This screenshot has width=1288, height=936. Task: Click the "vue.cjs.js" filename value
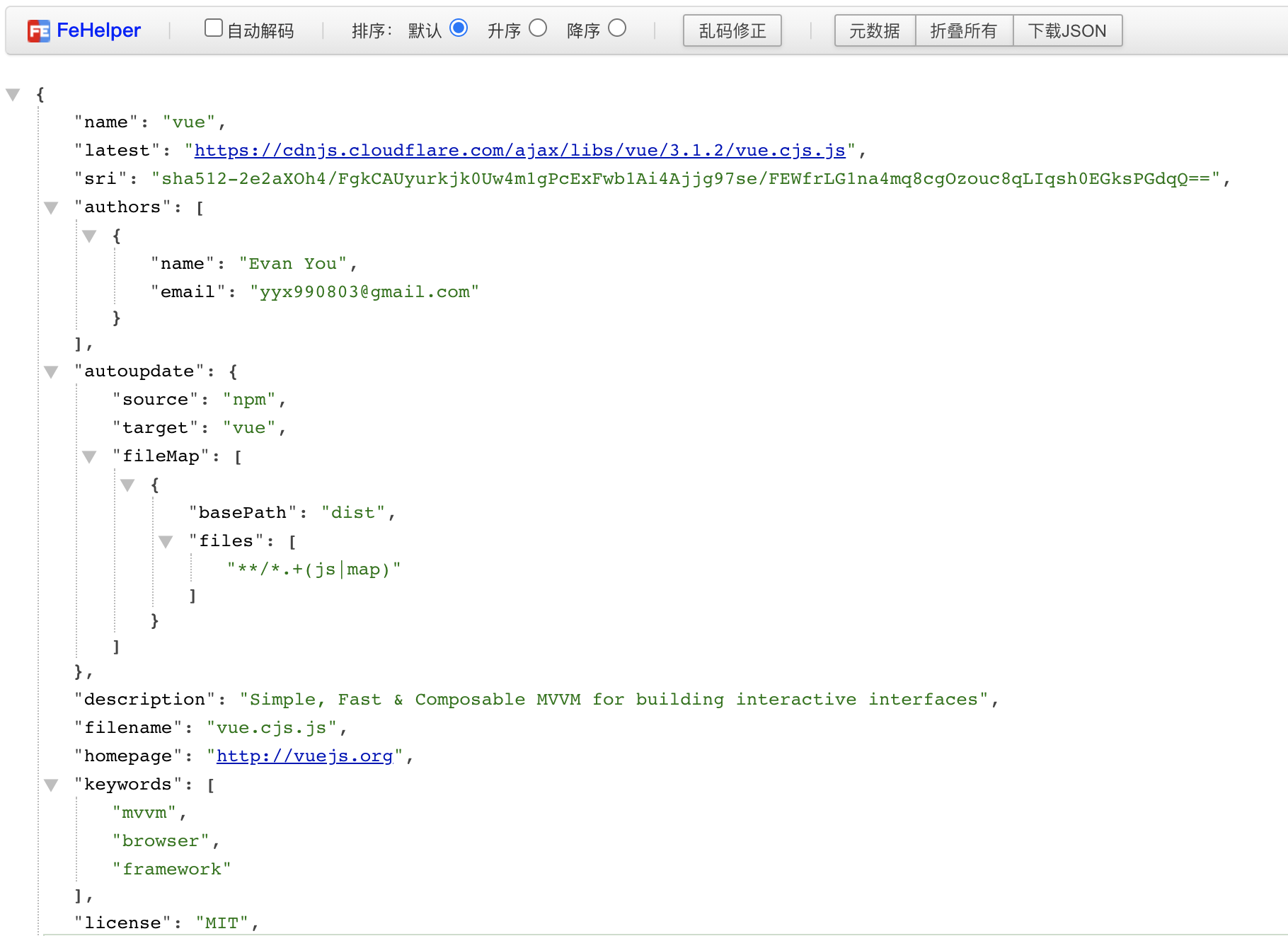272,728
